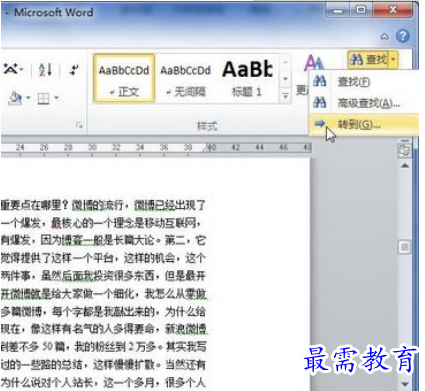The width and height of the screenshot is (425, 391).
Task: Click the borders grid icon
Action: pyautogui.click(x=44, y=98)
